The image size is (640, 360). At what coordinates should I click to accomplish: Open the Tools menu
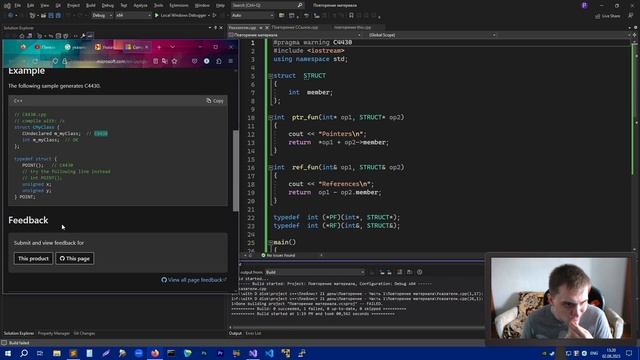[158, 5]
